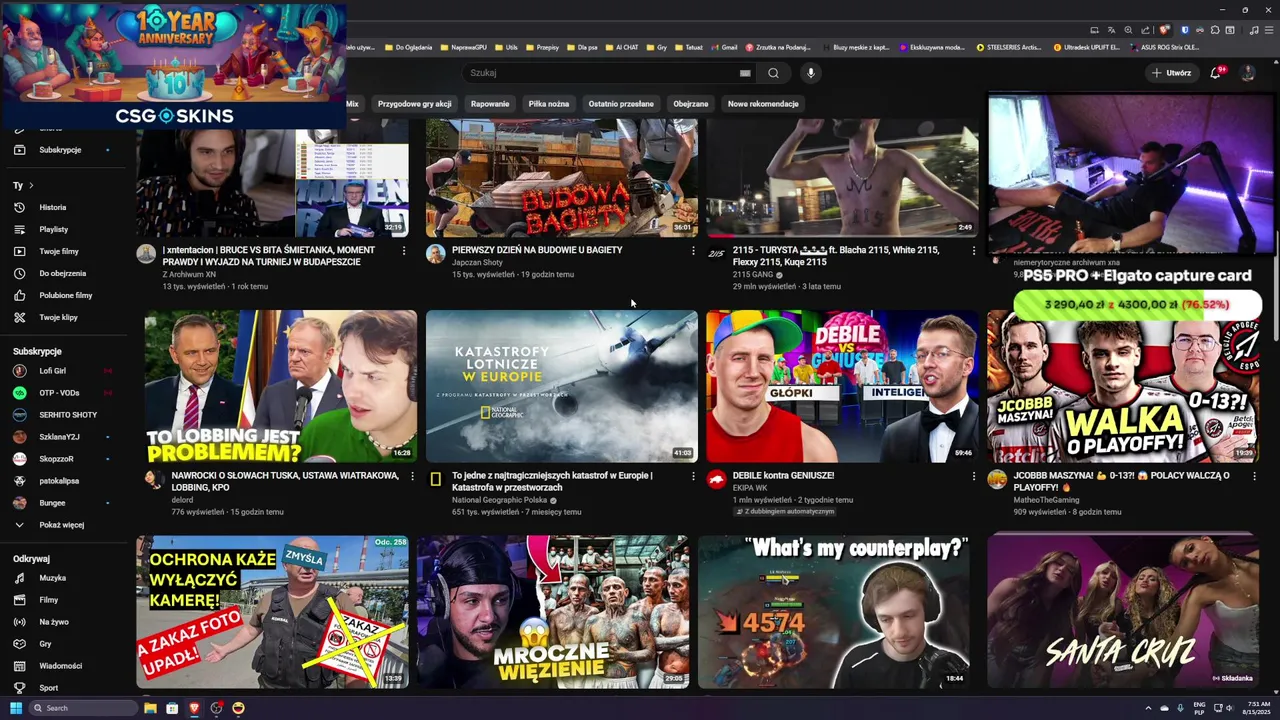The image size is (1280, 720).
Task: Open Windows Start menu
Action: click(16, 708)
